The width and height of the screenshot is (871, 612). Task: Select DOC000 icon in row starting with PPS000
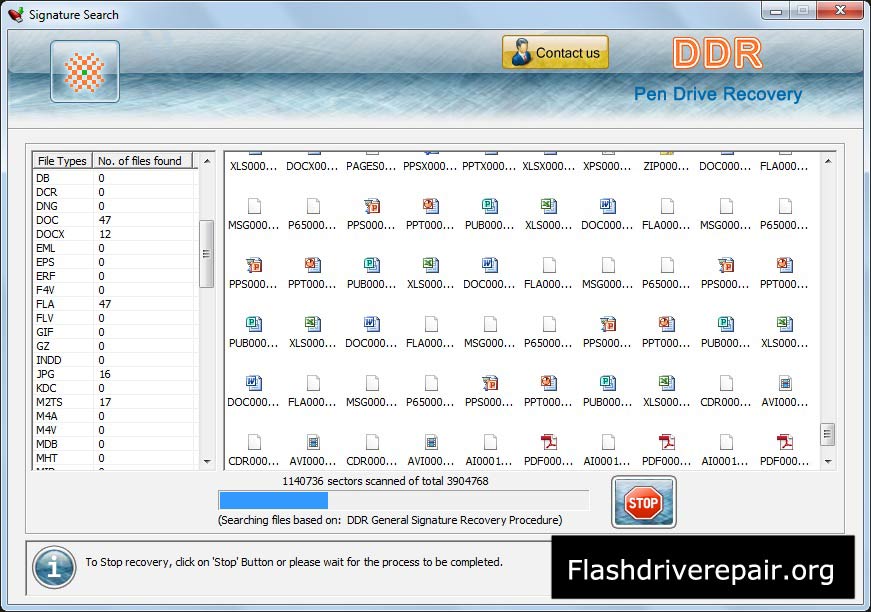(489, 265)
